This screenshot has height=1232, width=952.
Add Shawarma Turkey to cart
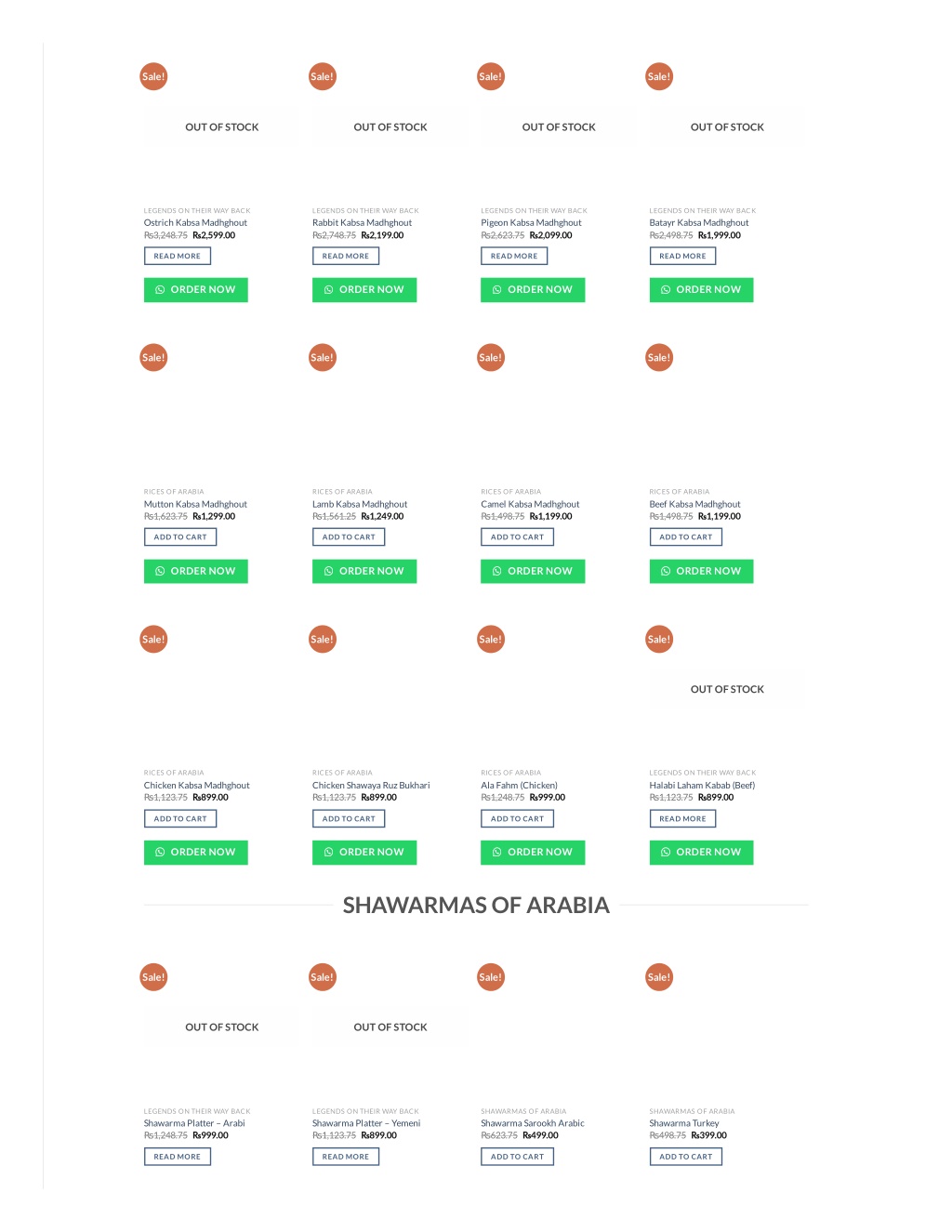tap(686, 1157)
